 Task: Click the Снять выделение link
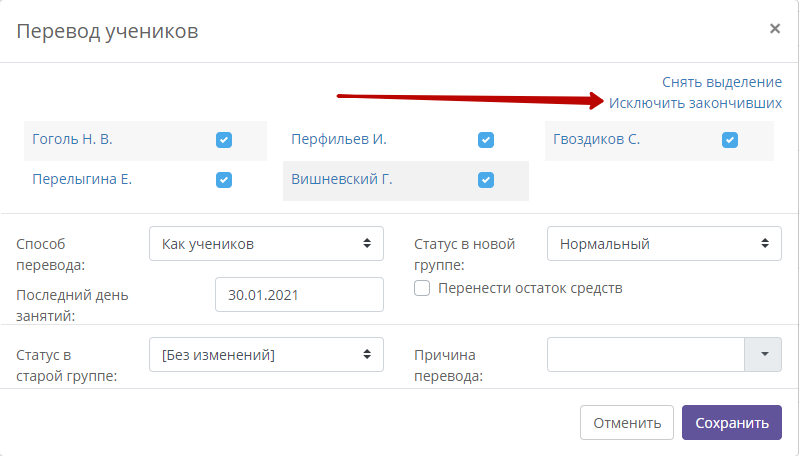(x=722, y=82)
